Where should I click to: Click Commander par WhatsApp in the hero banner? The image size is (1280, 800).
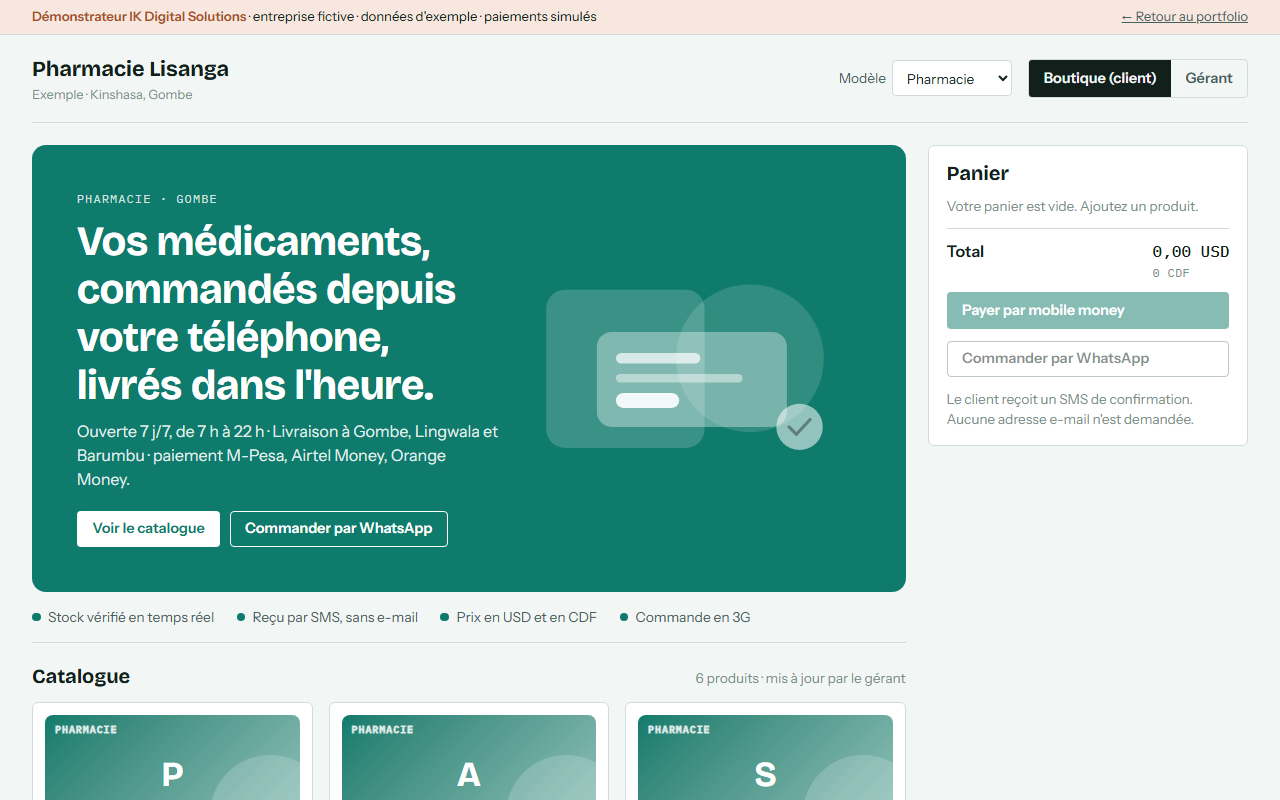pos(339,528)
